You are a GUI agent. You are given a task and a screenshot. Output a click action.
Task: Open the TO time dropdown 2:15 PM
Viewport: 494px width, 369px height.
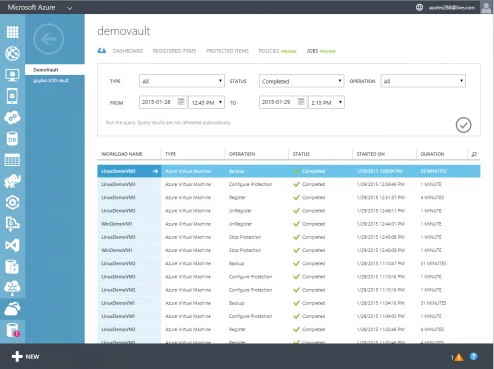point(327,102)
